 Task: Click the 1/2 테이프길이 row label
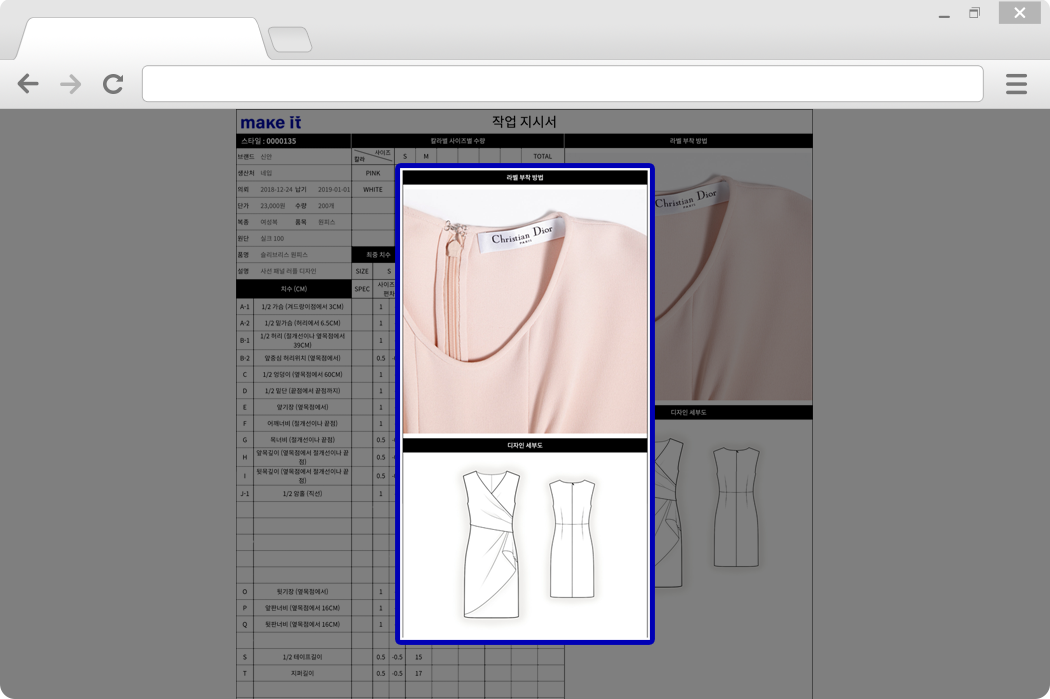coord(302,657)
